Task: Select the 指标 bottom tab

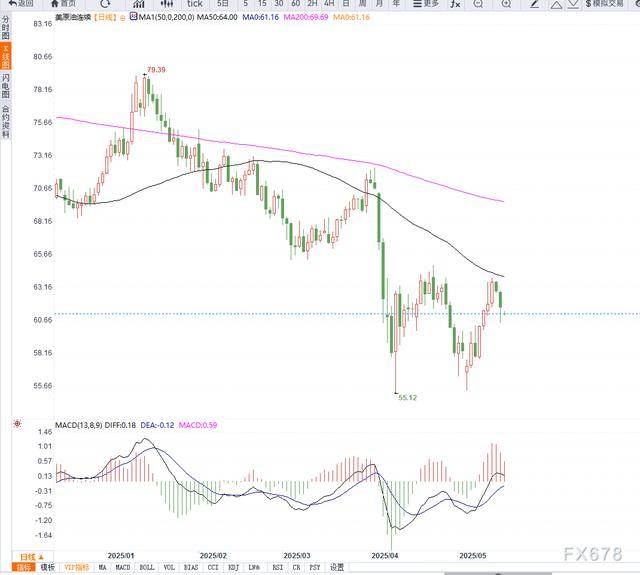Action: [23, 567]
